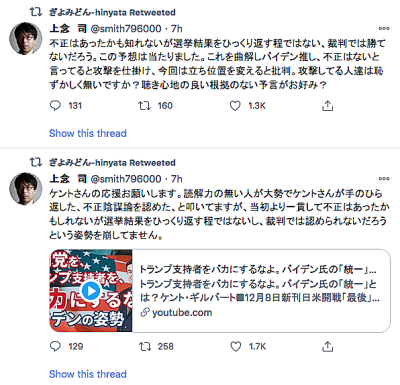Share the second tweet via share icon
Image resolution: width=400 pixels, height=385 pixels.
327,347
